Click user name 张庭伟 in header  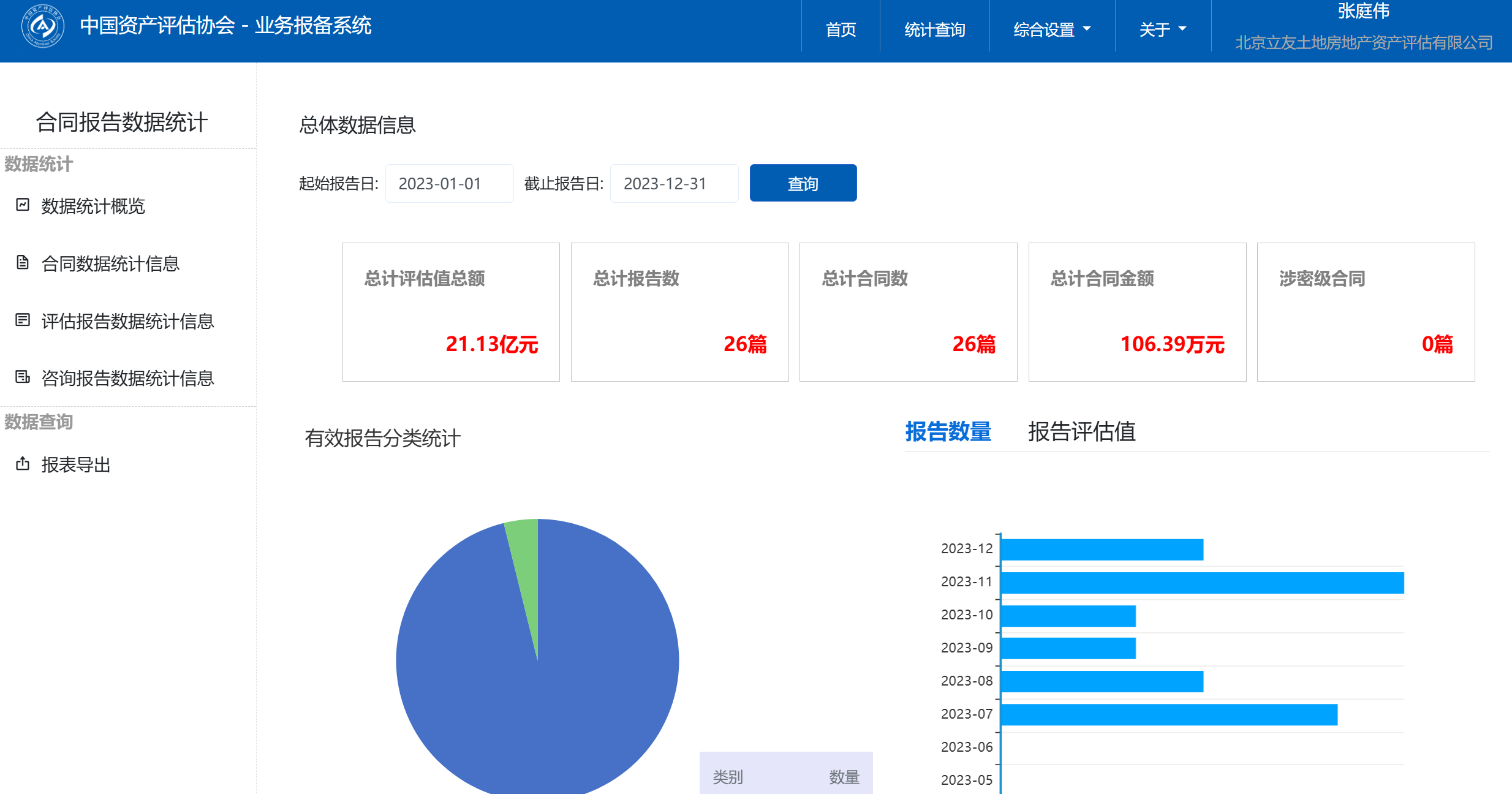(x=1363, y=11)
